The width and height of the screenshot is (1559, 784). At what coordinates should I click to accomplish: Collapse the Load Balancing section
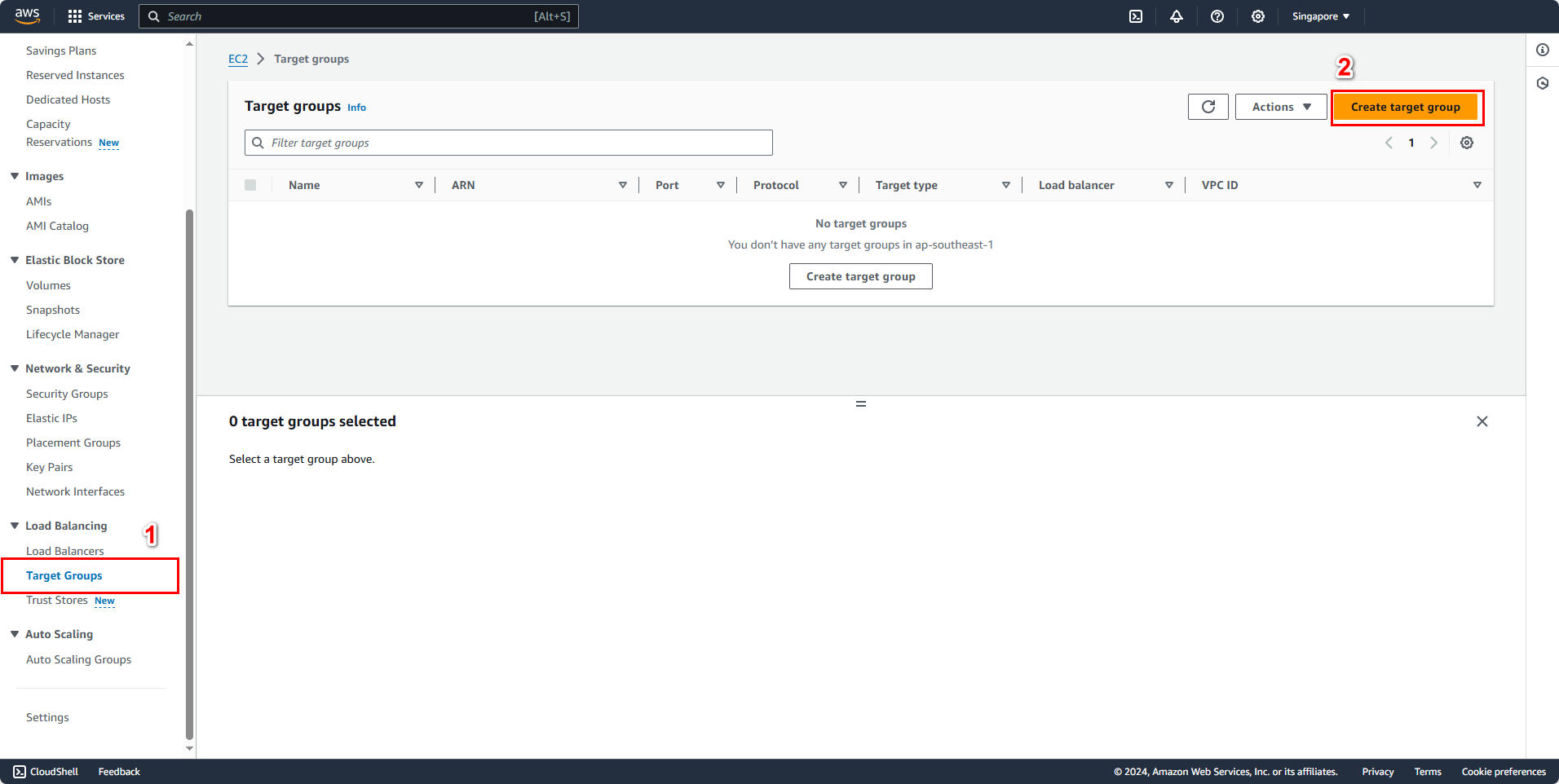point(14,526)
